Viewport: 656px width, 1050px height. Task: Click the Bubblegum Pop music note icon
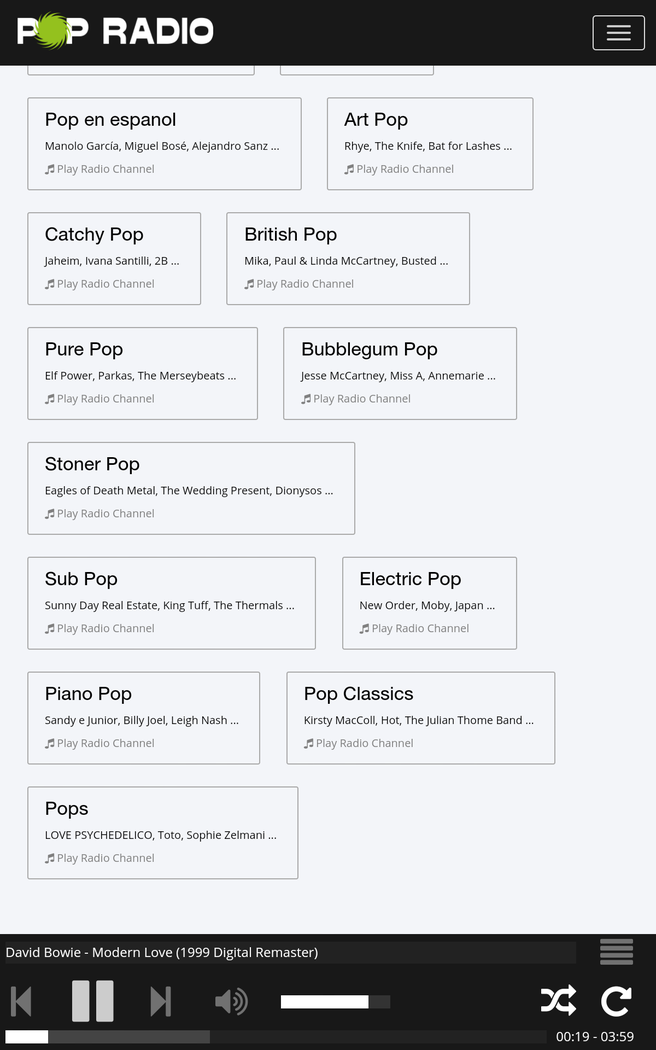[x=306, y=399]
